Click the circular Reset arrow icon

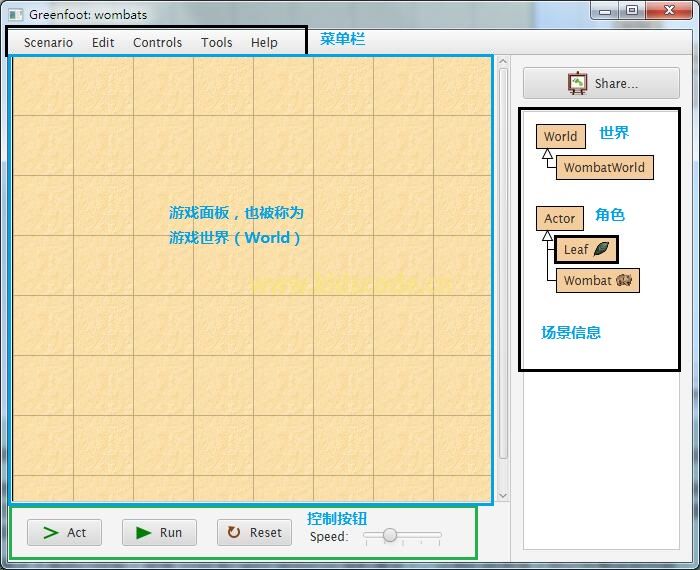pyautogui.click(x=234, y=532)
